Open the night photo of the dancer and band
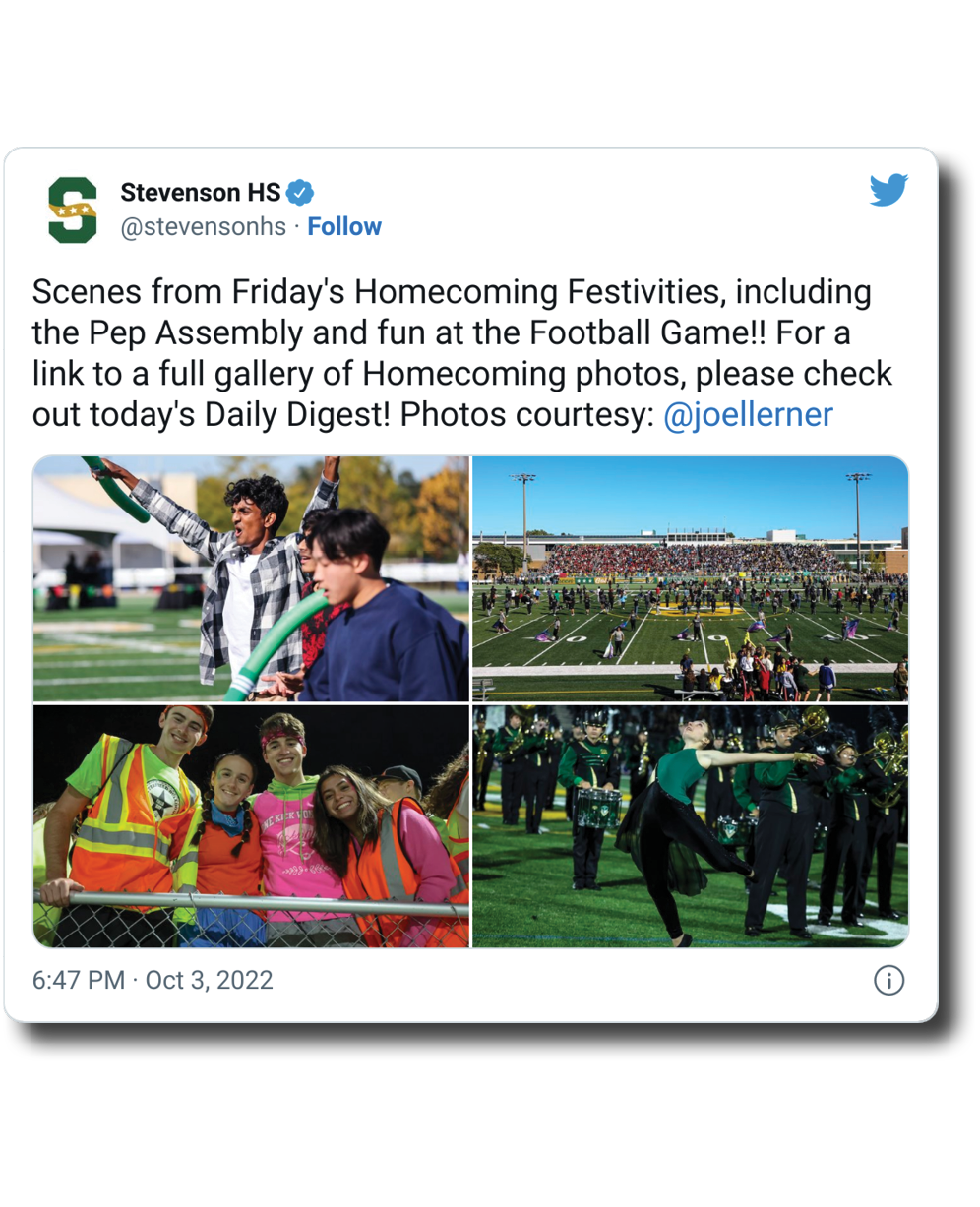The width and height of the screenshot is (980, 1207). (x=690, y=826)
